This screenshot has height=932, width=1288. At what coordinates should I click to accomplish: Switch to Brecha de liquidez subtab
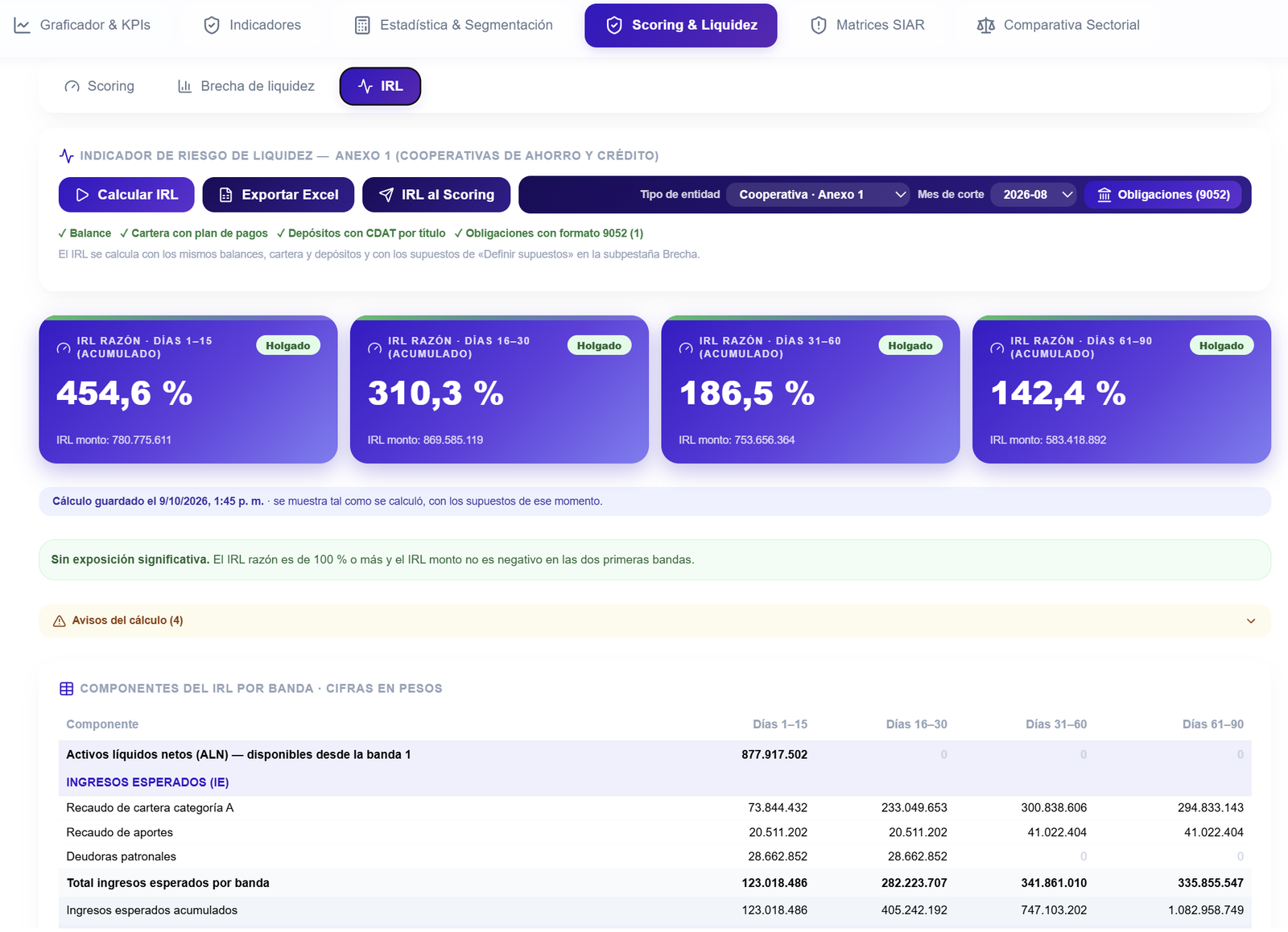[x=246, y=86]
